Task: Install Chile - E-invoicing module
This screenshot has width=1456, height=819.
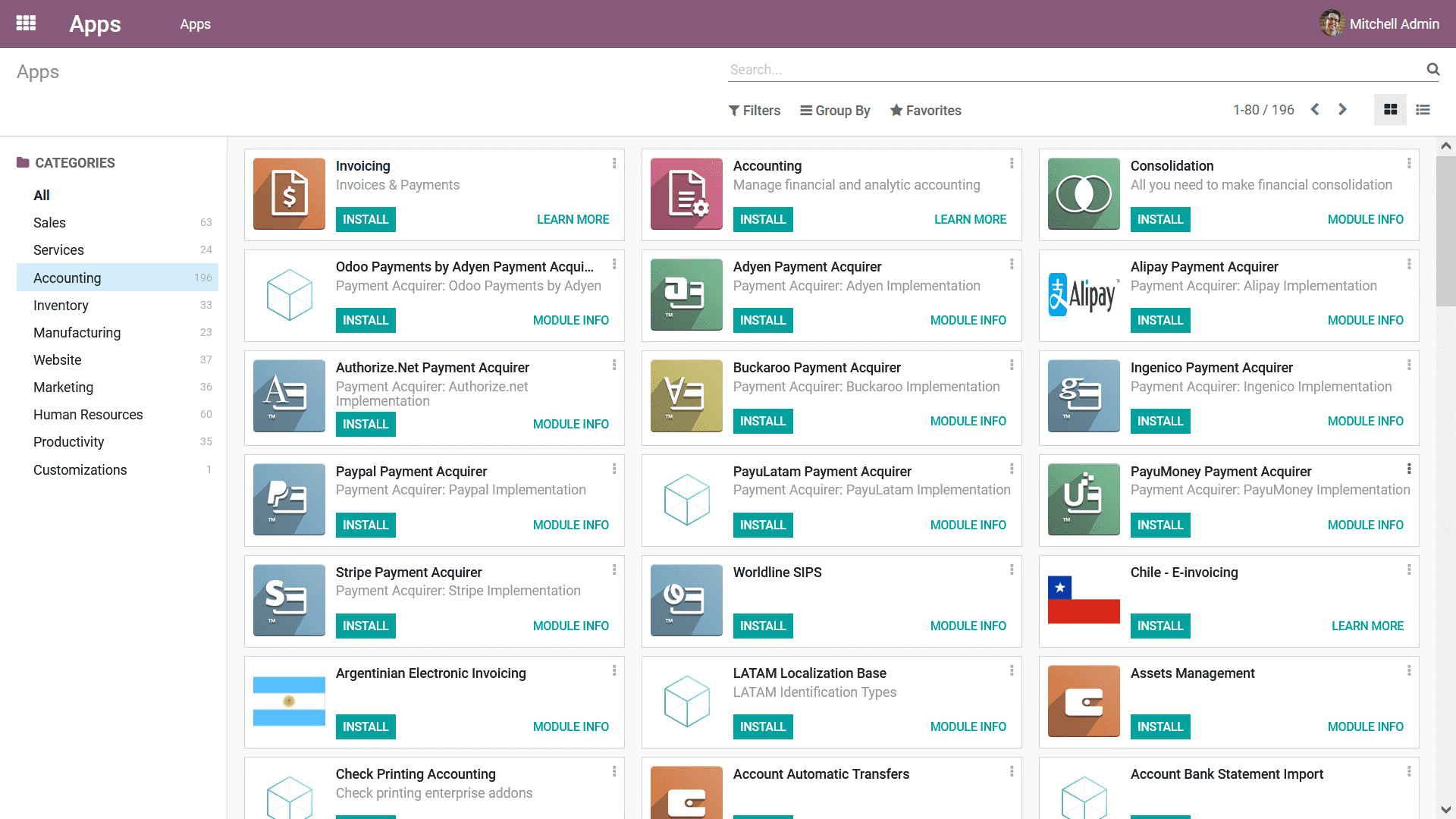Action: 1160,626
